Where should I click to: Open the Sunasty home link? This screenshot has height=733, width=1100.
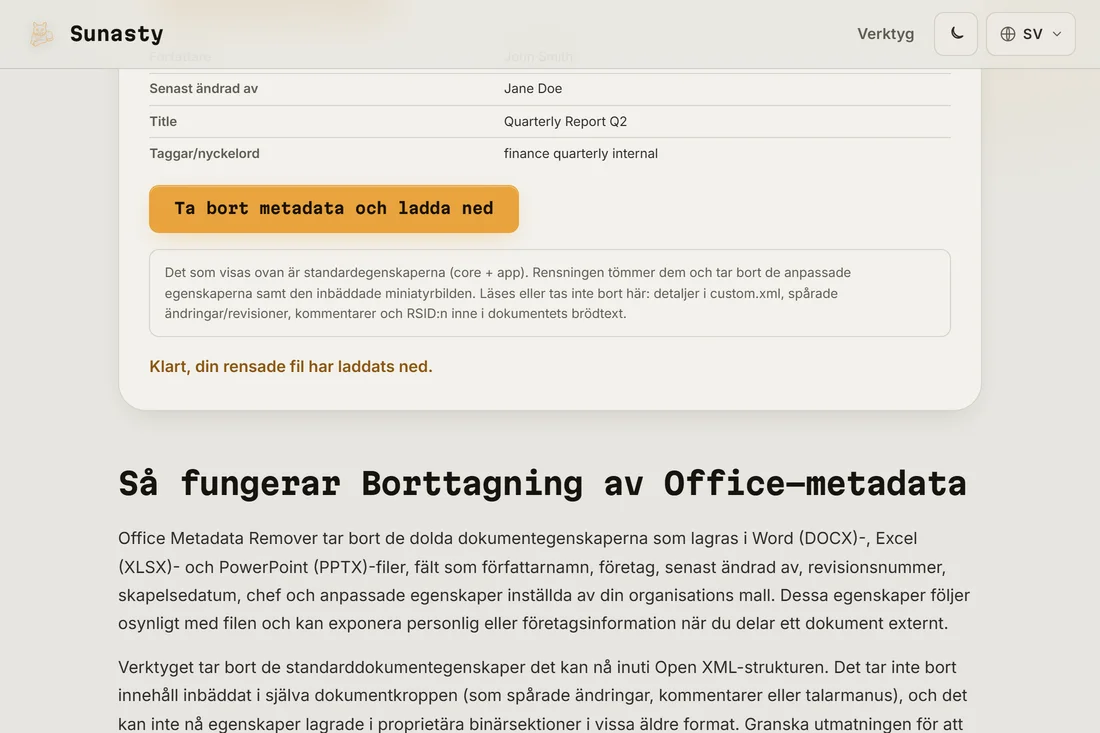[96, 34]
